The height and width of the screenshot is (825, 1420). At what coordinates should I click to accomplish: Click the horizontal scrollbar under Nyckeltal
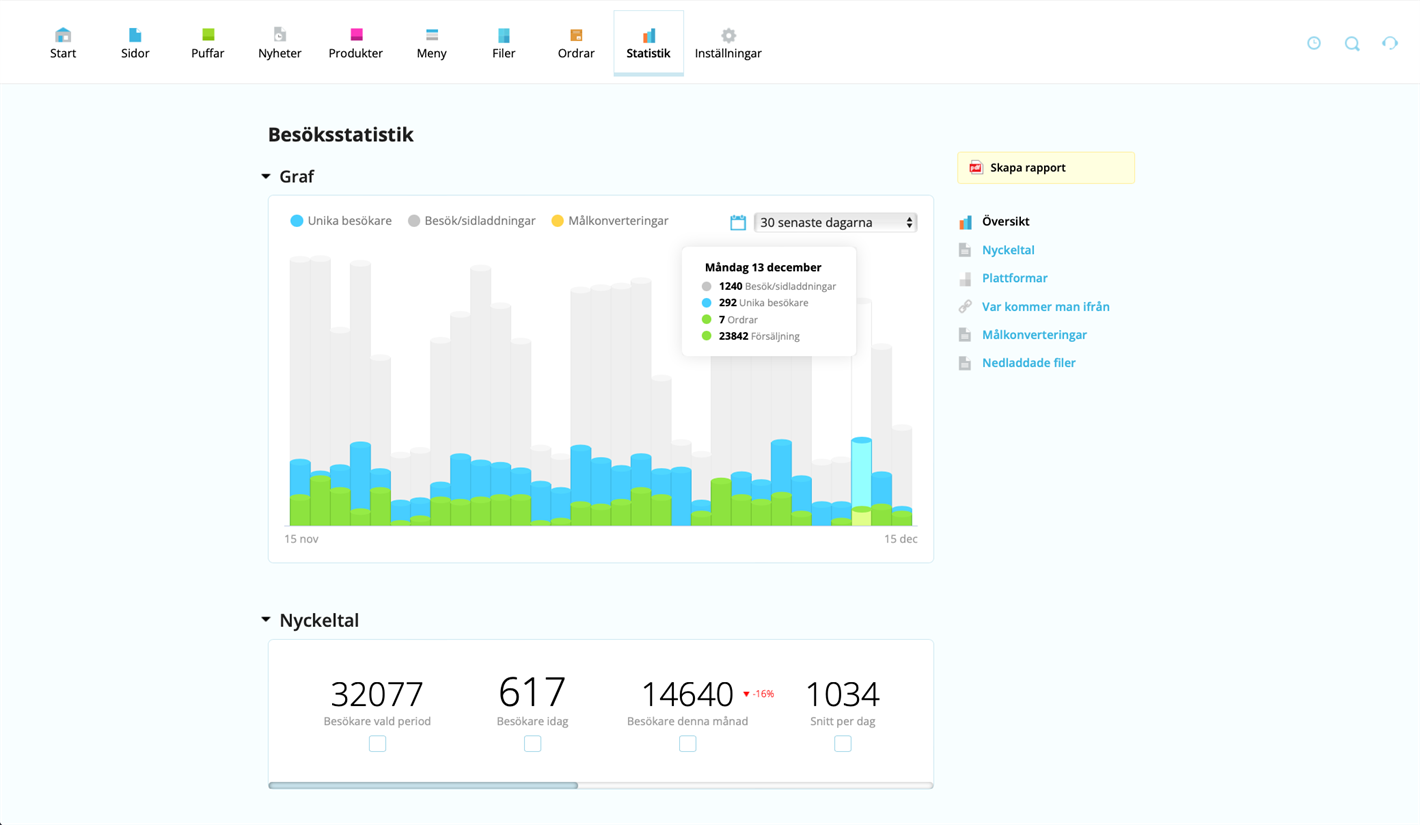pos(423,786)
